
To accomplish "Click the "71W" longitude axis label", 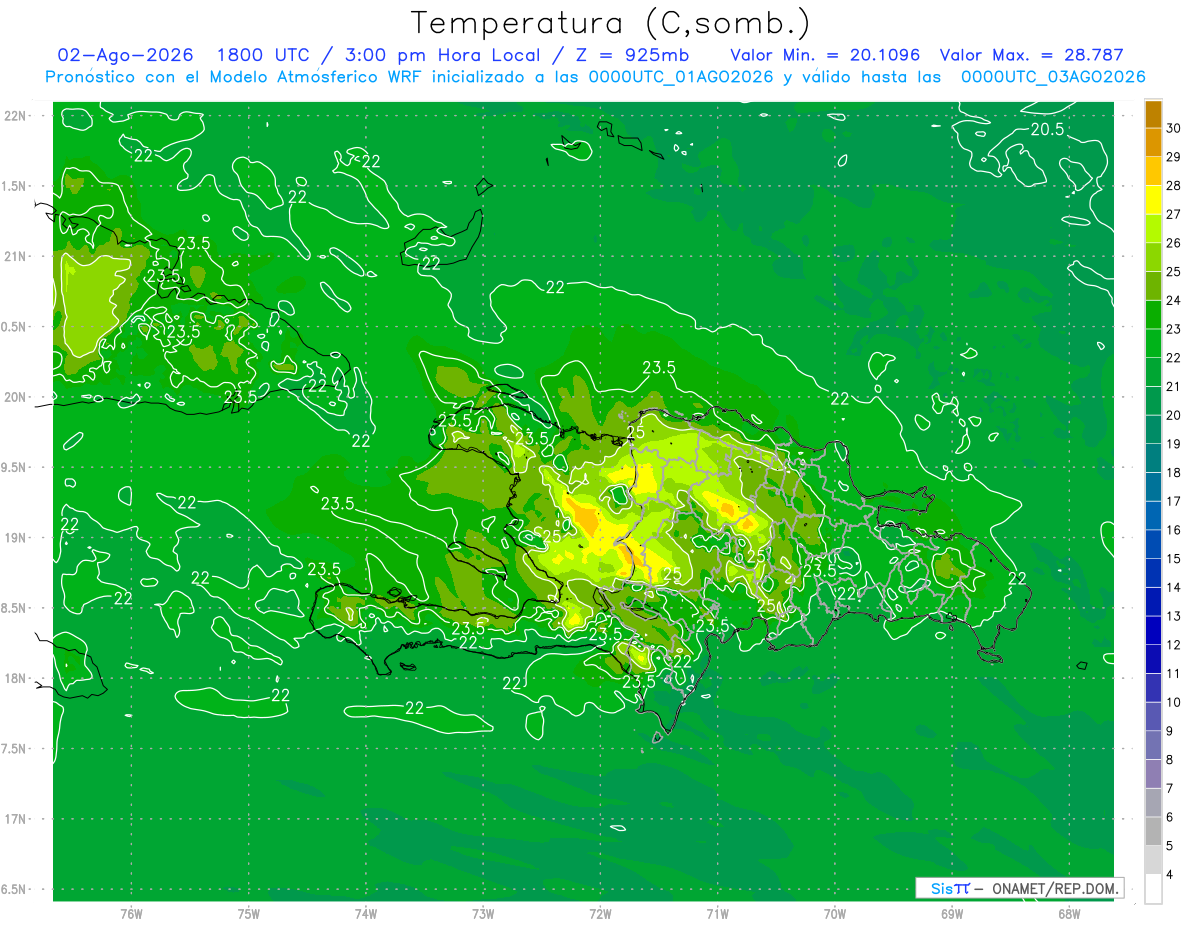I will click(717, 913).
